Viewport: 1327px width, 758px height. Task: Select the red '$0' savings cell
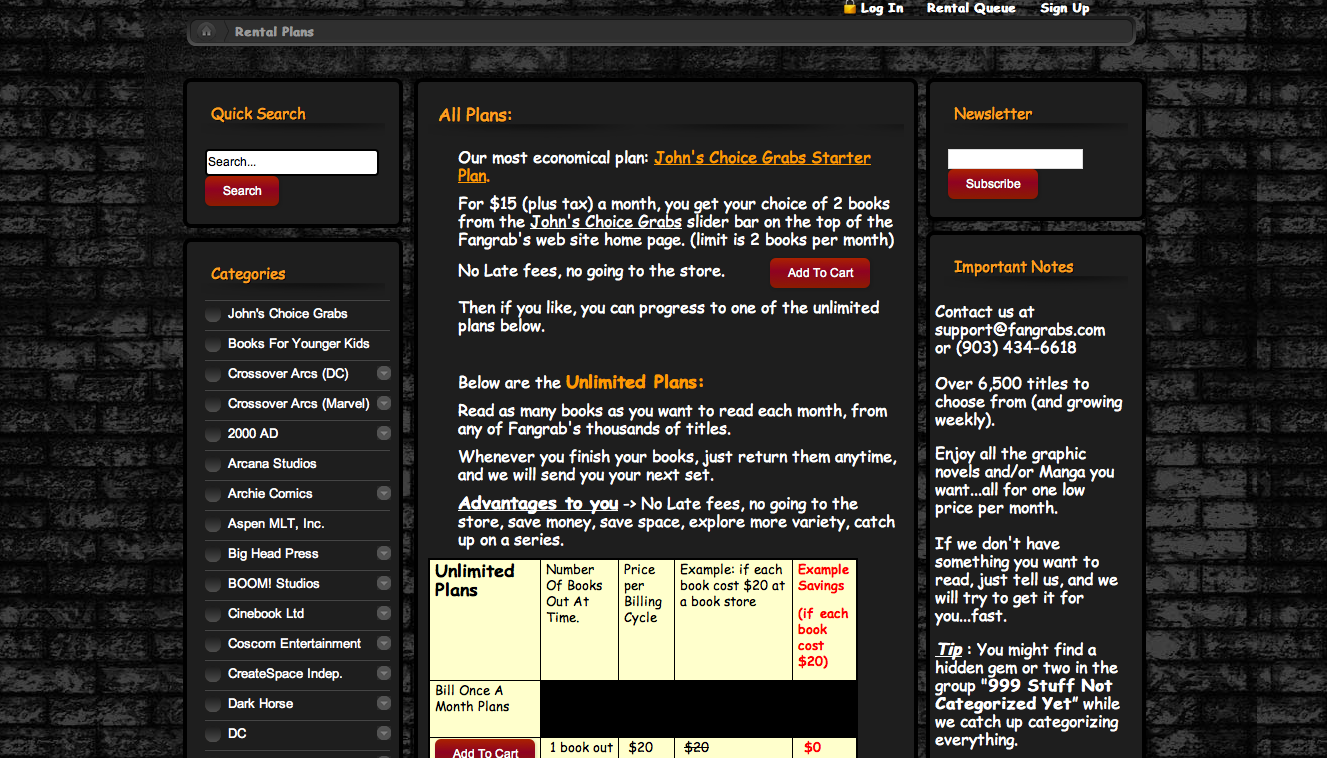point(824,748)
